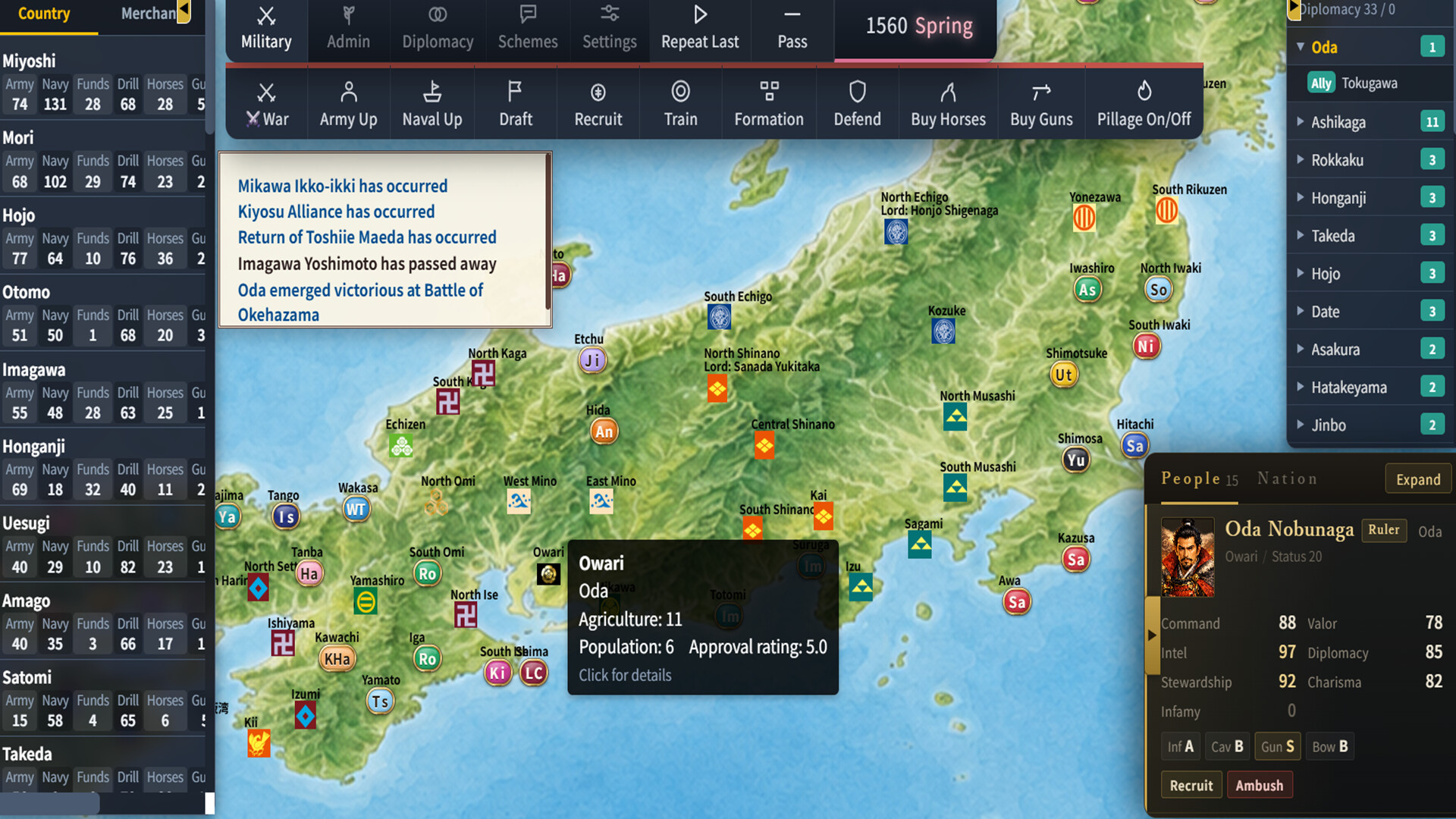Pass the current turn
The width and height of the screenshot is (1456, 819).
(792, 29)
